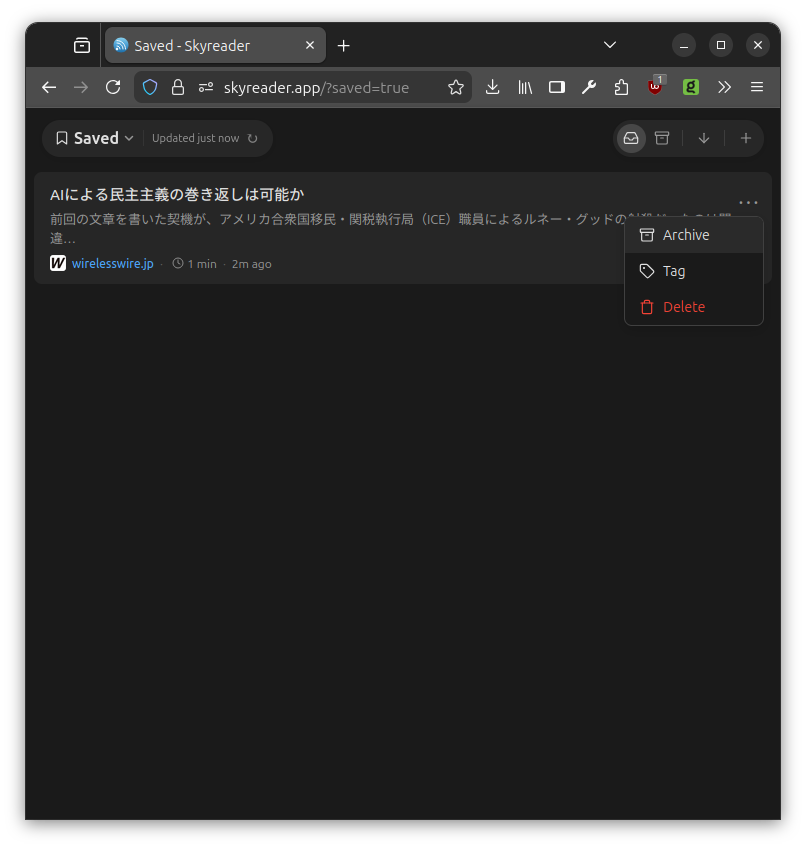Image resolution: width=806 pixels, height=848 pixels.
Task: Bookmark this page with the star icon
Action: coord(456,87)
